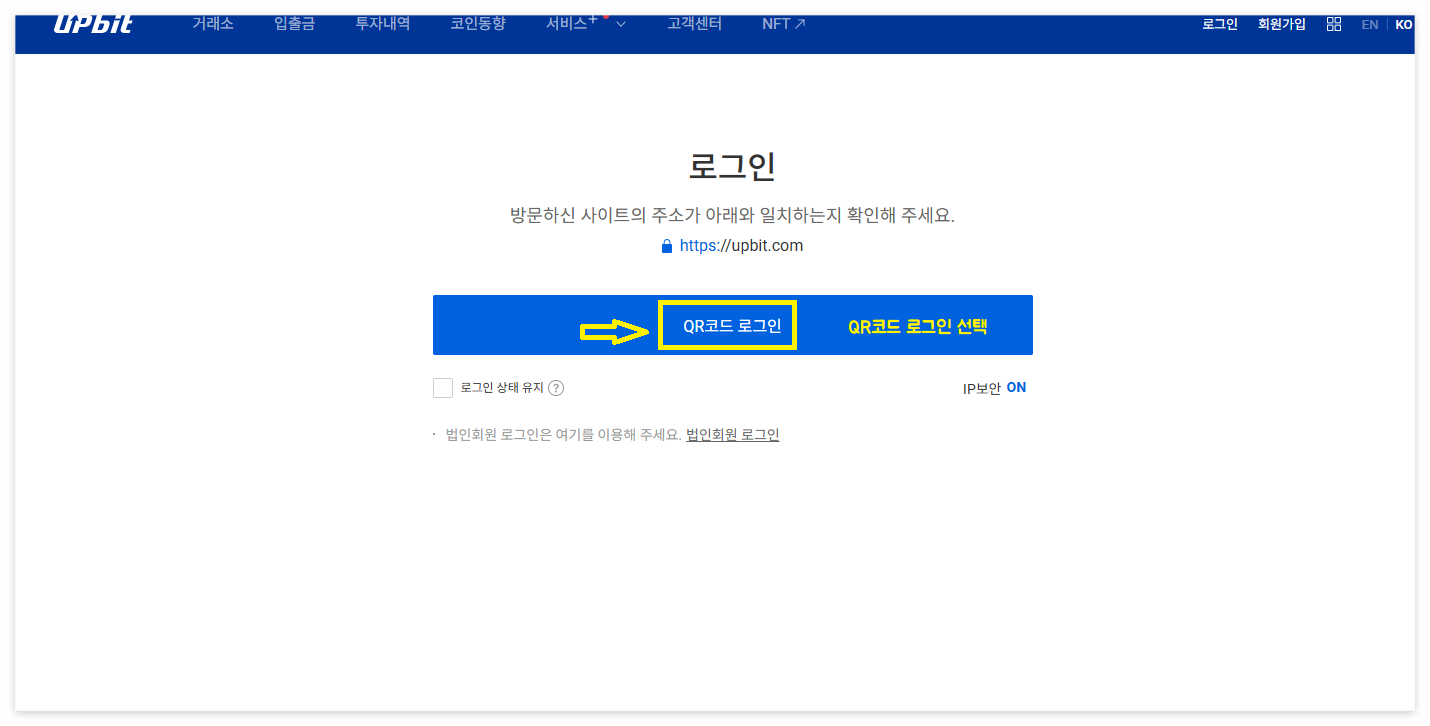Click the Upbit logo
This screenshot has height=726, width=1430.
pos(92,23)
